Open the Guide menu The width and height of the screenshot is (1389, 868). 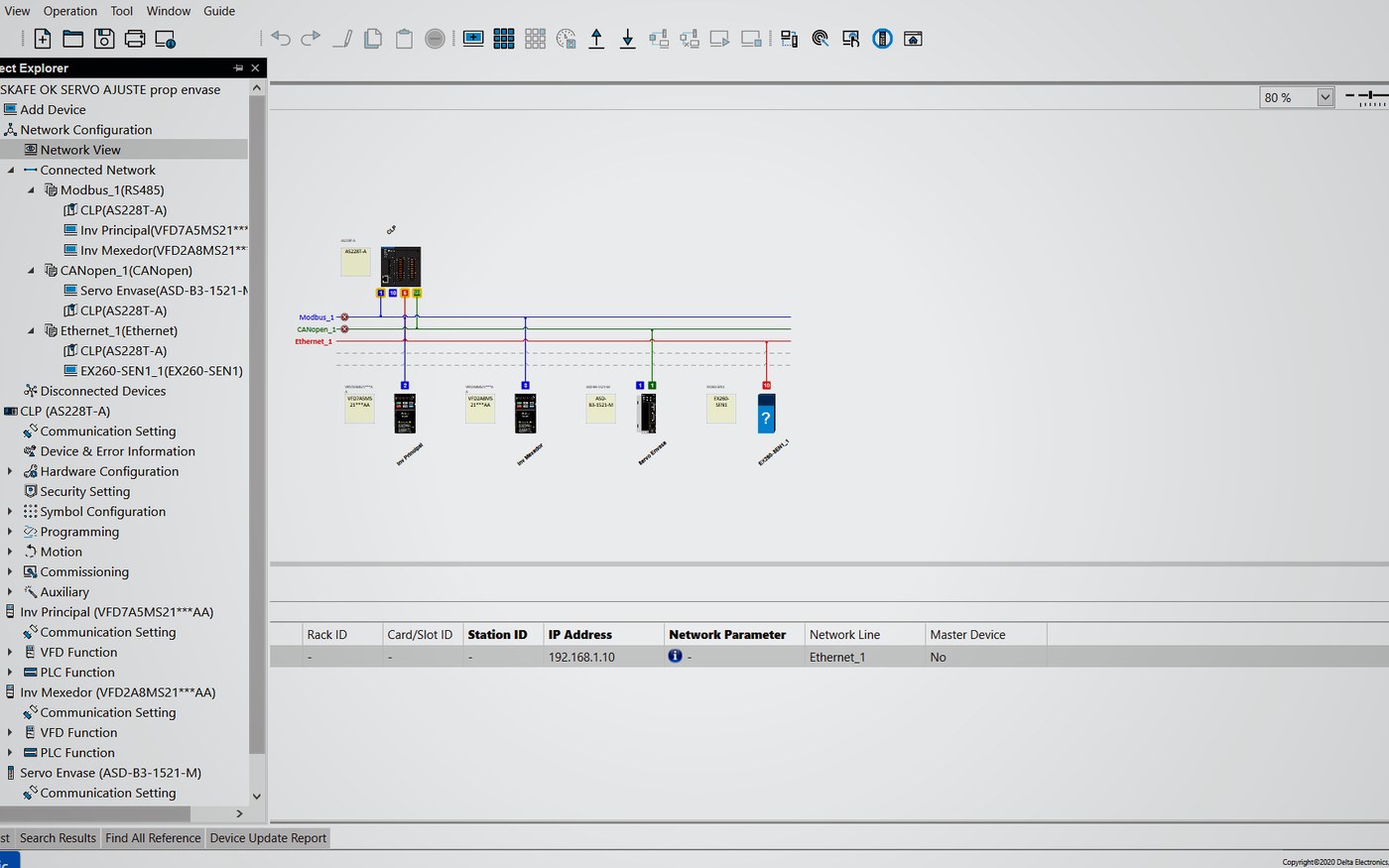(219, 11)
